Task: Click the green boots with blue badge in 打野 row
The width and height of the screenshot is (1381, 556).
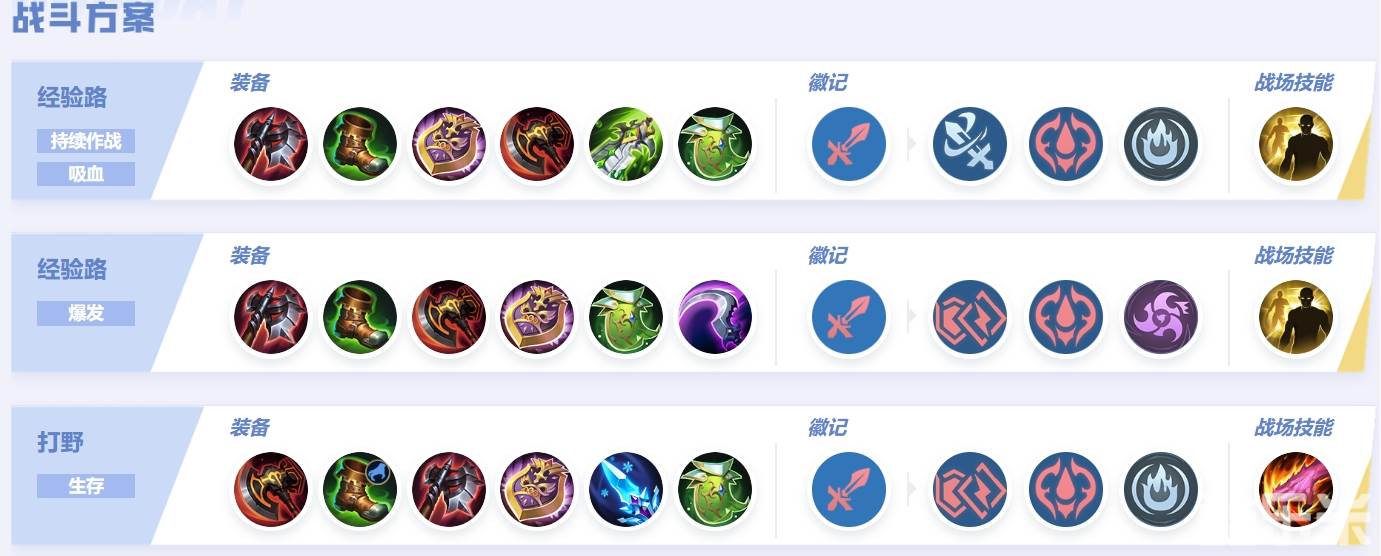Action: click(x=360, y=490)
